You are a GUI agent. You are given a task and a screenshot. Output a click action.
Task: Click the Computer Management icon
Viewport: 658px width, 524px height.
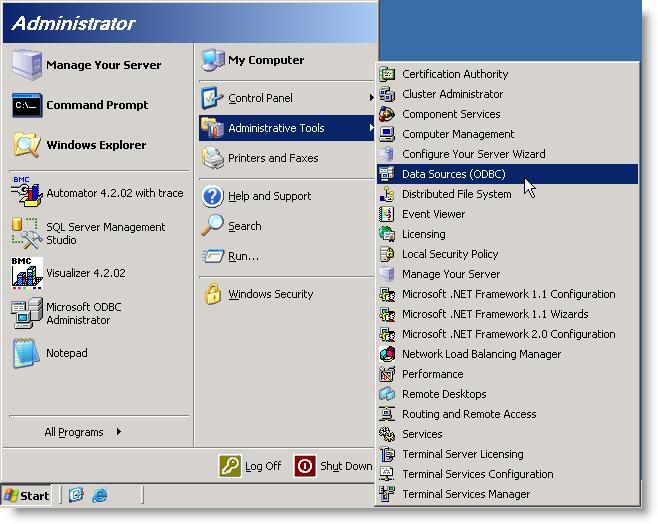point(387,134)
